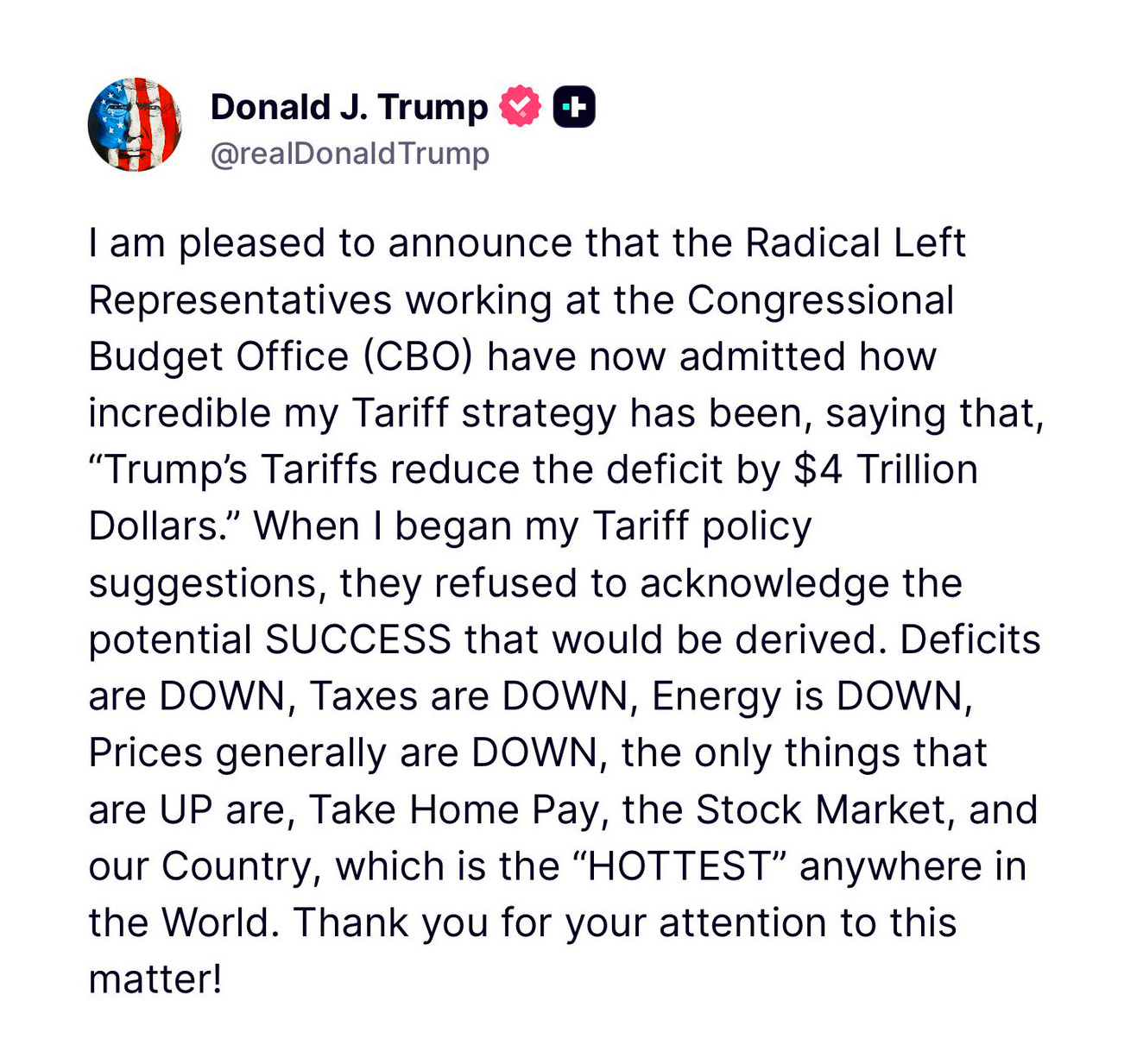Click the word UP in the post
This screenshot has height=1064, width=1124.
(x=186, y=810)
